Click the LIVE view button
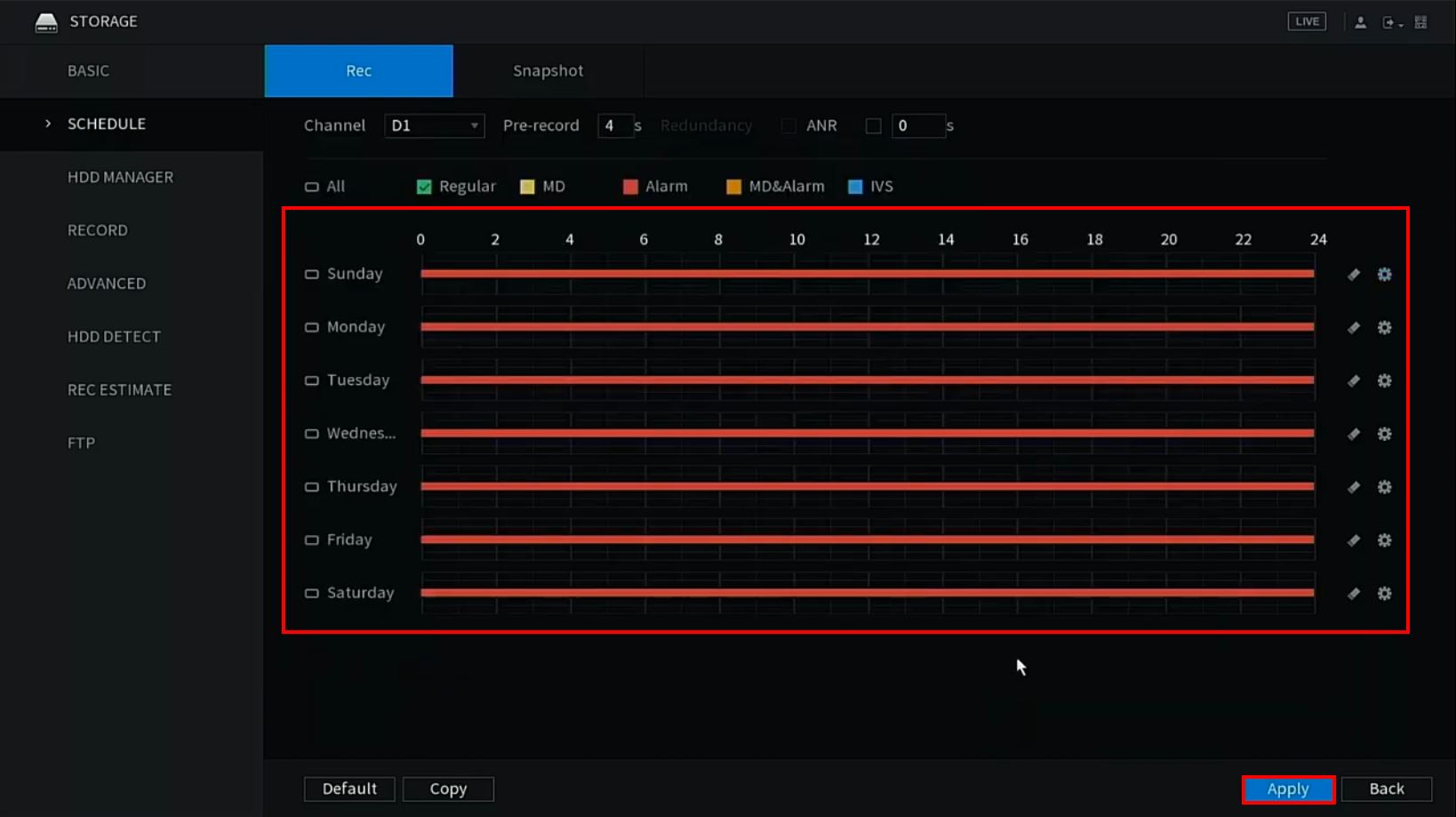 (x=1306, y=21)
